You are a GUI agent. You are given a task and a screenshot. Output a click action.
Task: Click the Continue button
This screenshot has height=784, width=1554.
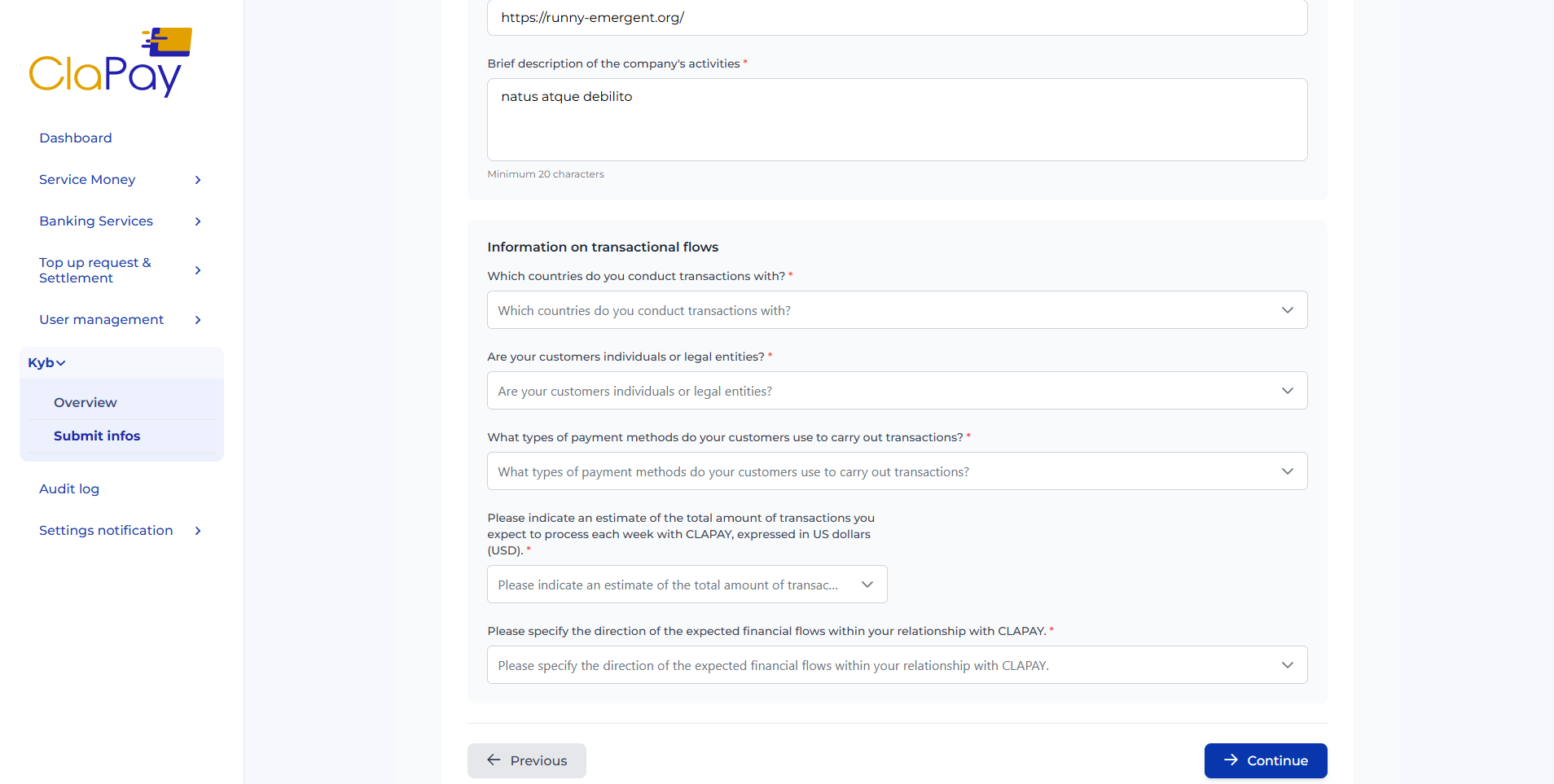1265,760
